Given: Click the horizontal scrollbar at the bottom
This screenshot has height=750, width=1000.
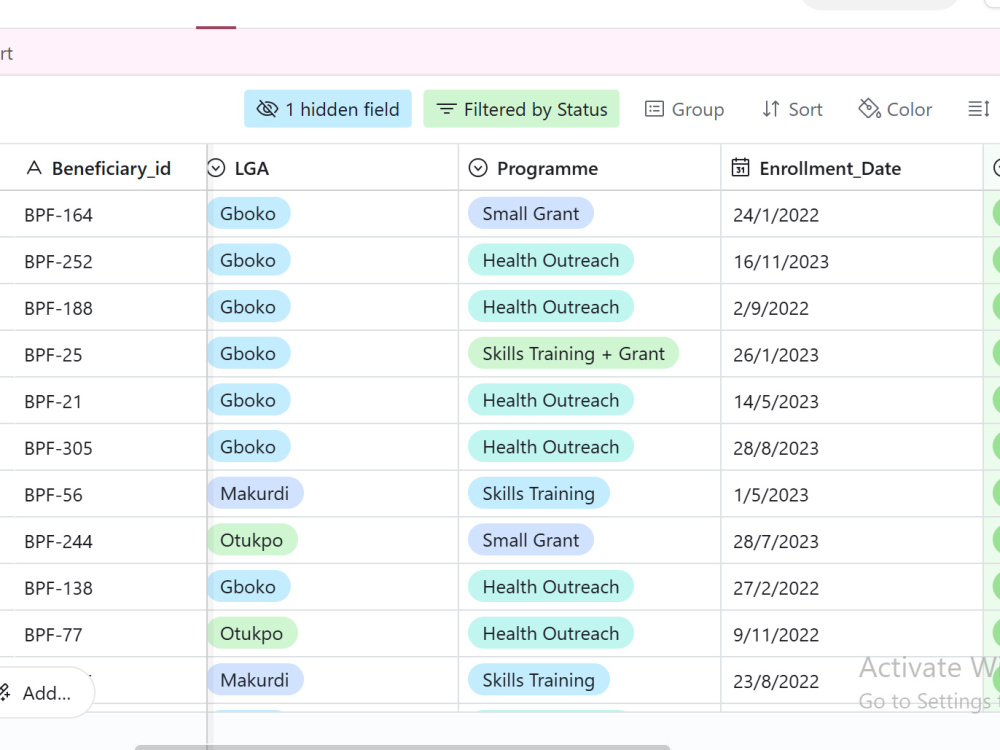Looking at the screenshot, I should tap(402, 747).
